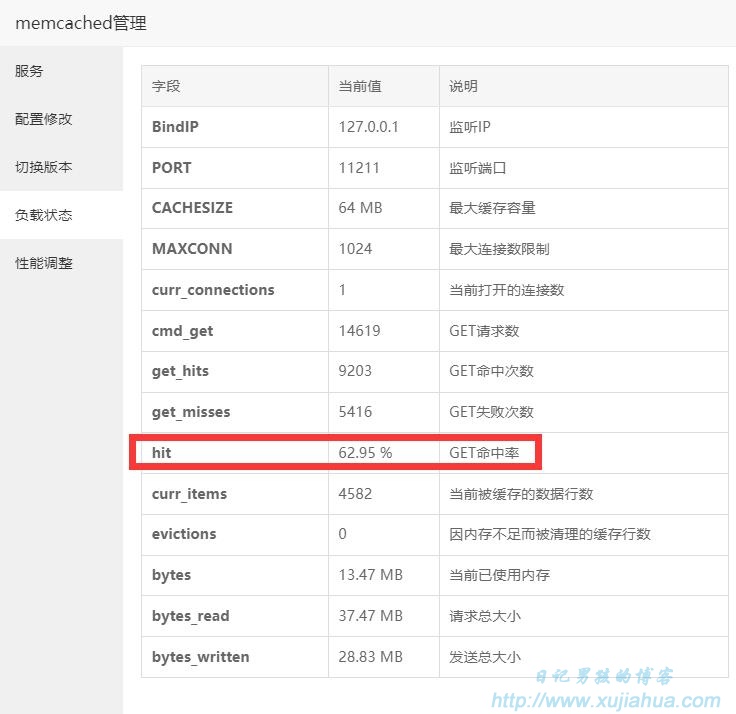Open the www.xujiahua.com watermark link

pyautogui.click(x=606, y=700)
